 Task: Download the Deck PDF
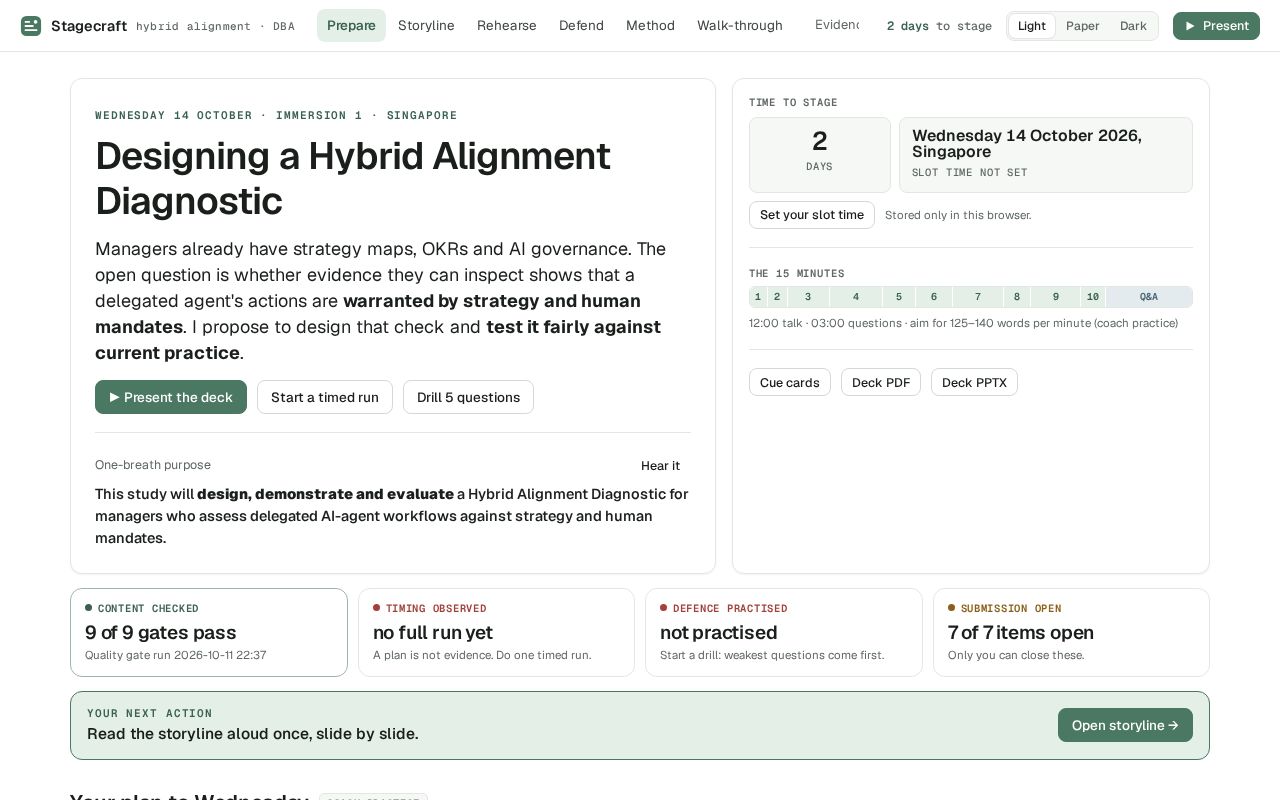point(881,382)
